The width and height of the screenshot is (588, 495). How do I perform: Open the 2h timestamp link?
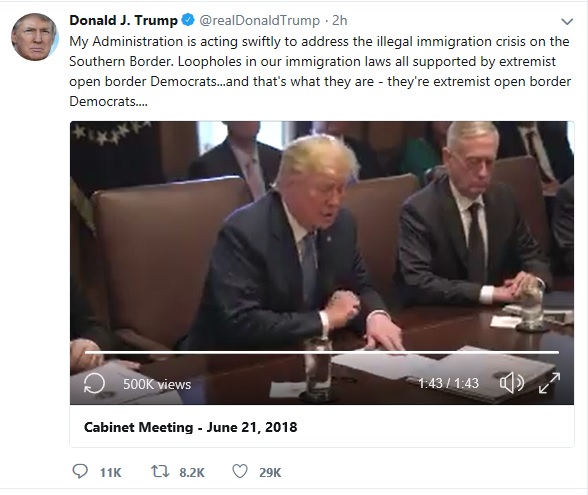click(x=340, y=21)
